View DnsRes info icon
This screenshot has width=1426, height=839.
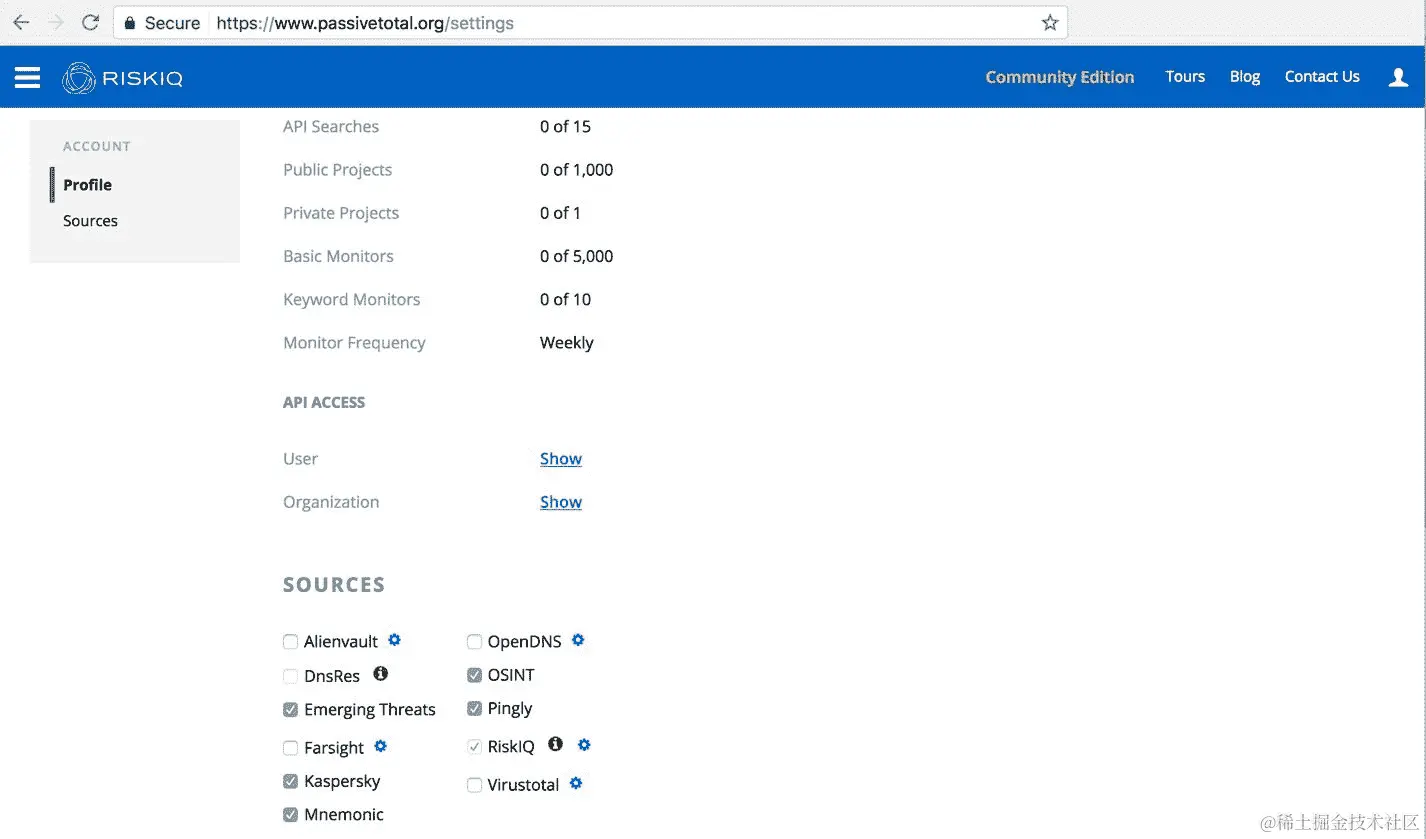[x=380, y=674]
